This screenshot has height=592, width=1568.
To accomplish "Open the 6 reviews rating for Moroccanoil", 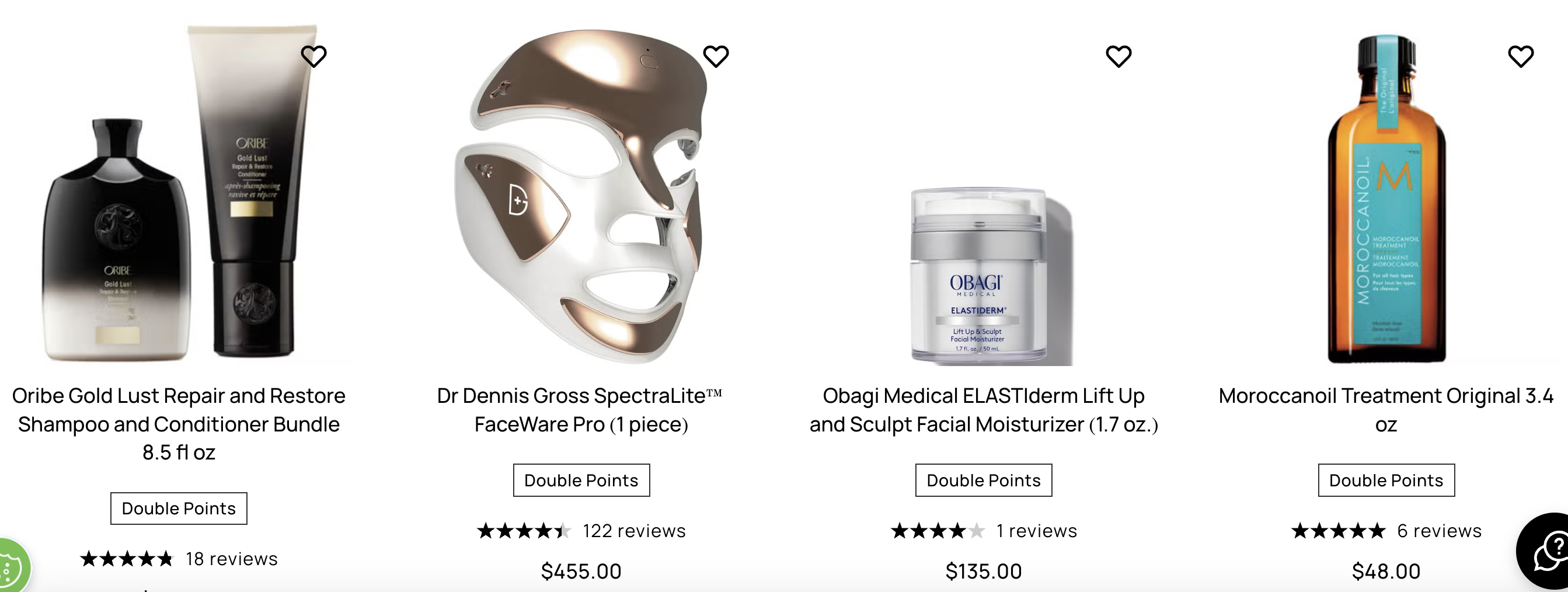I will pyautogui.click(x=1386, y=531).
